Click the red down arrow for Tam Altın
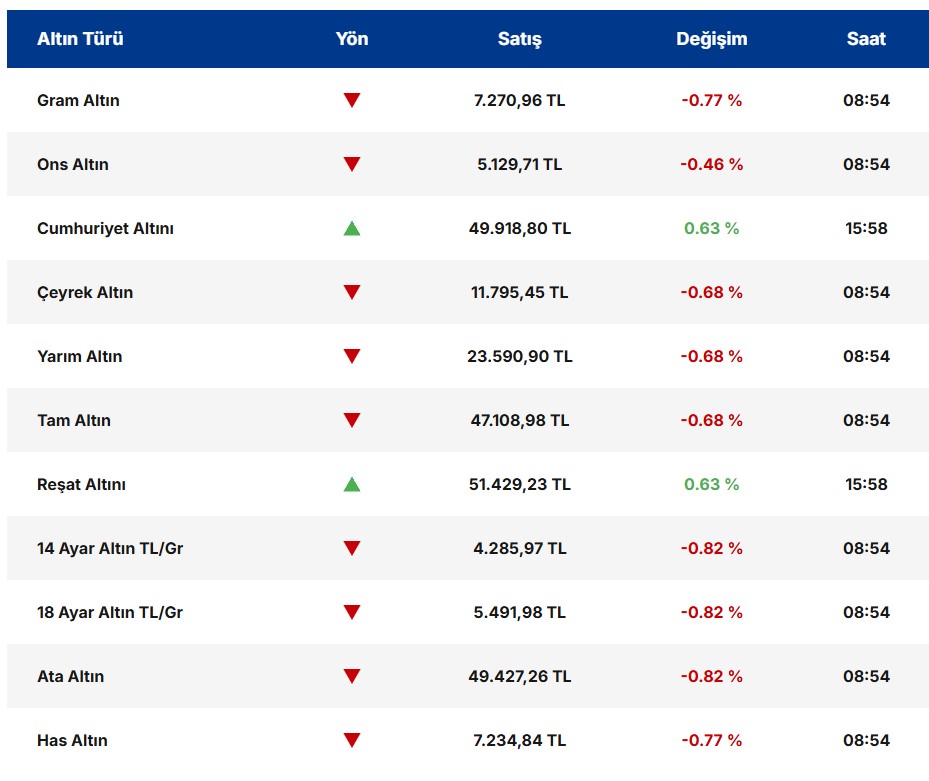The width and height of the screenshot is (929, 781). point(351,420)
